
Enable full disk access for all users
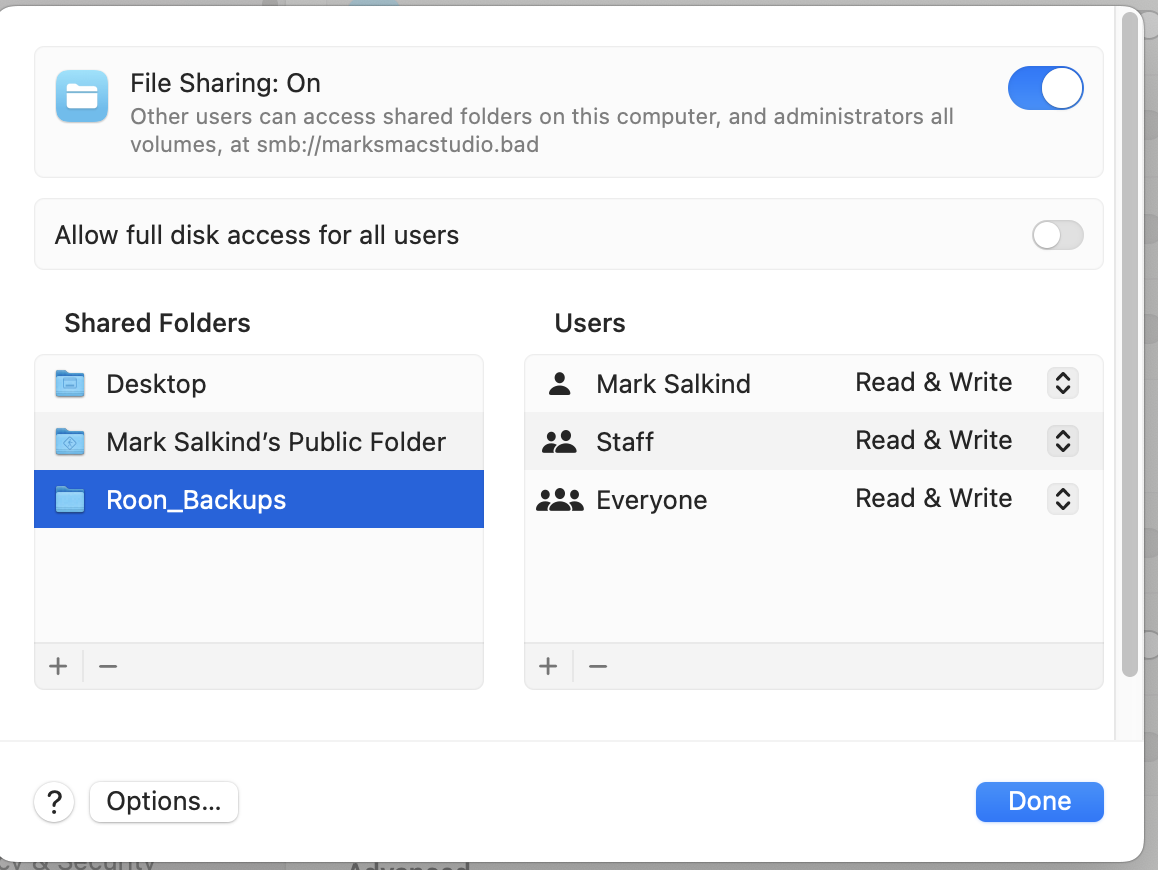click(x=1057, y=235)
